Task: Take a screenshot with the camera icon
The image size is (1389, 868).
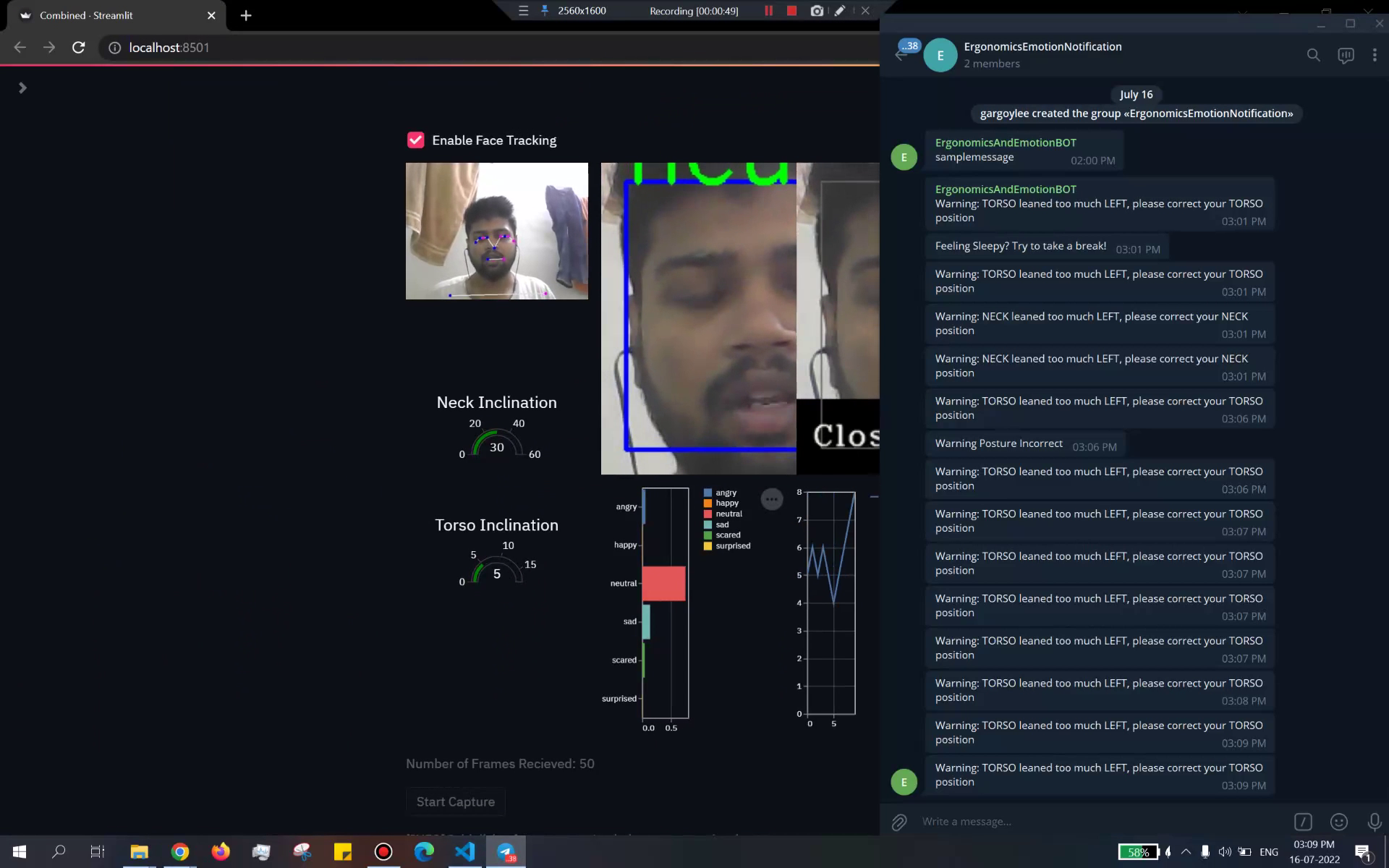Action: coord(816,11)
